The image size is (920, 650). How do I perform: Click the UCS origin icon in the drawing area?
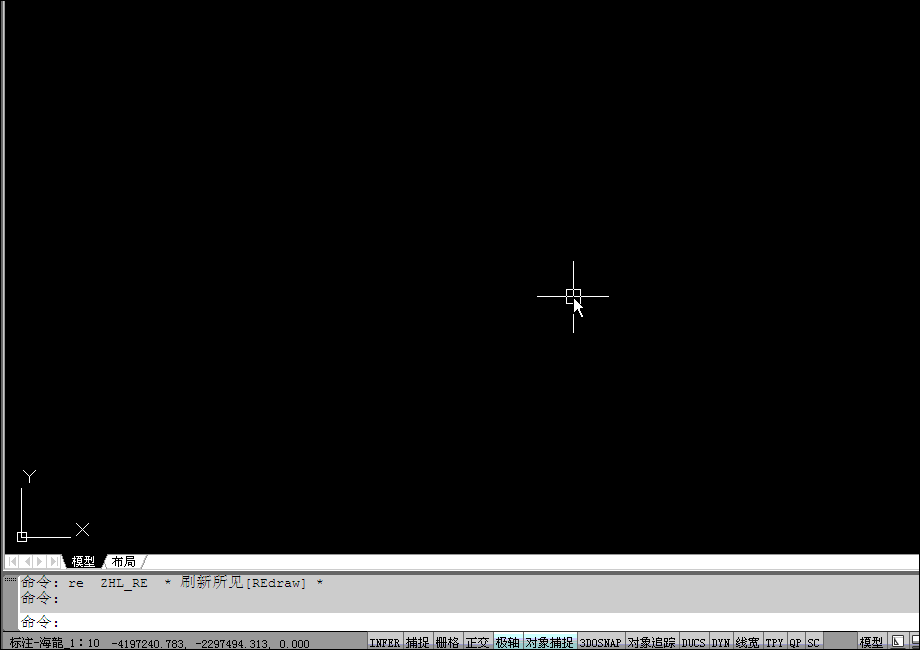click(22, 537)
